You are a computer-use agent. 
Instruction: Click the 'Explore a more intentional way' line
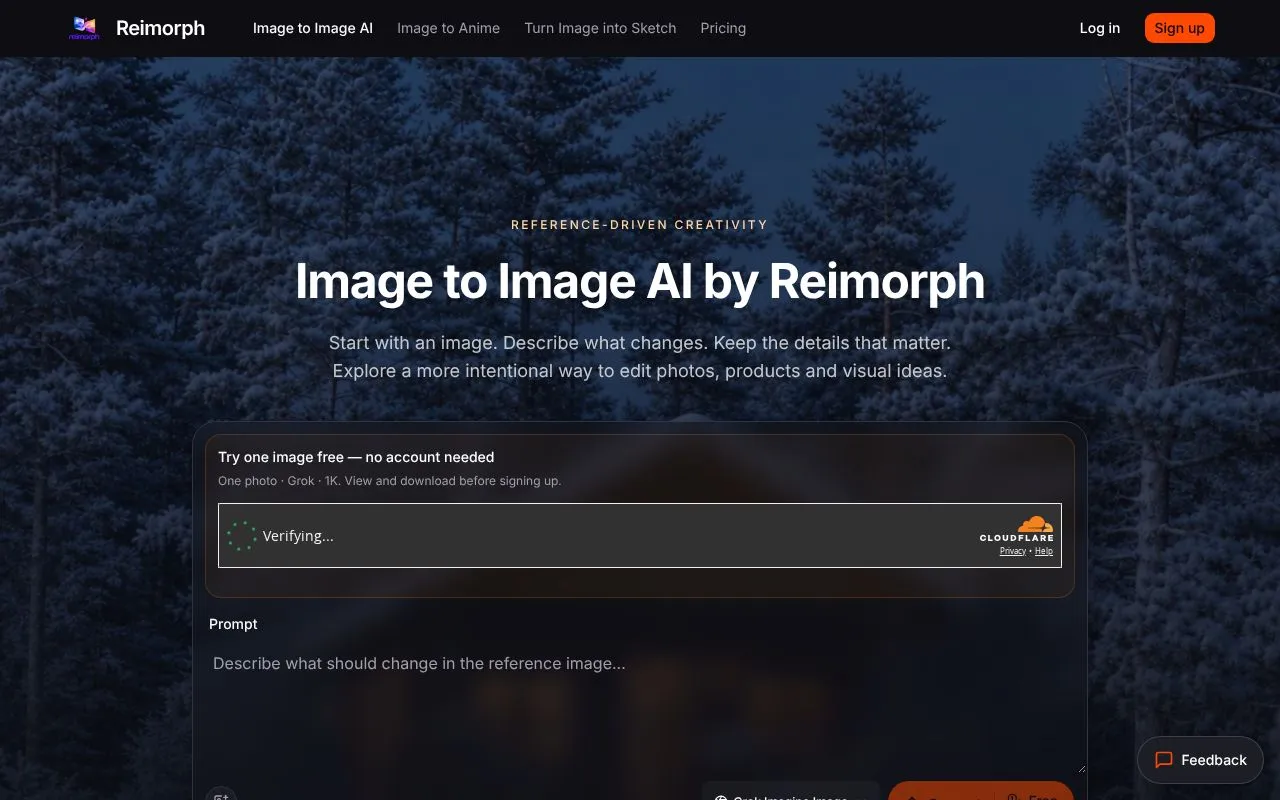pyautogui.click(x=640, y=371)
